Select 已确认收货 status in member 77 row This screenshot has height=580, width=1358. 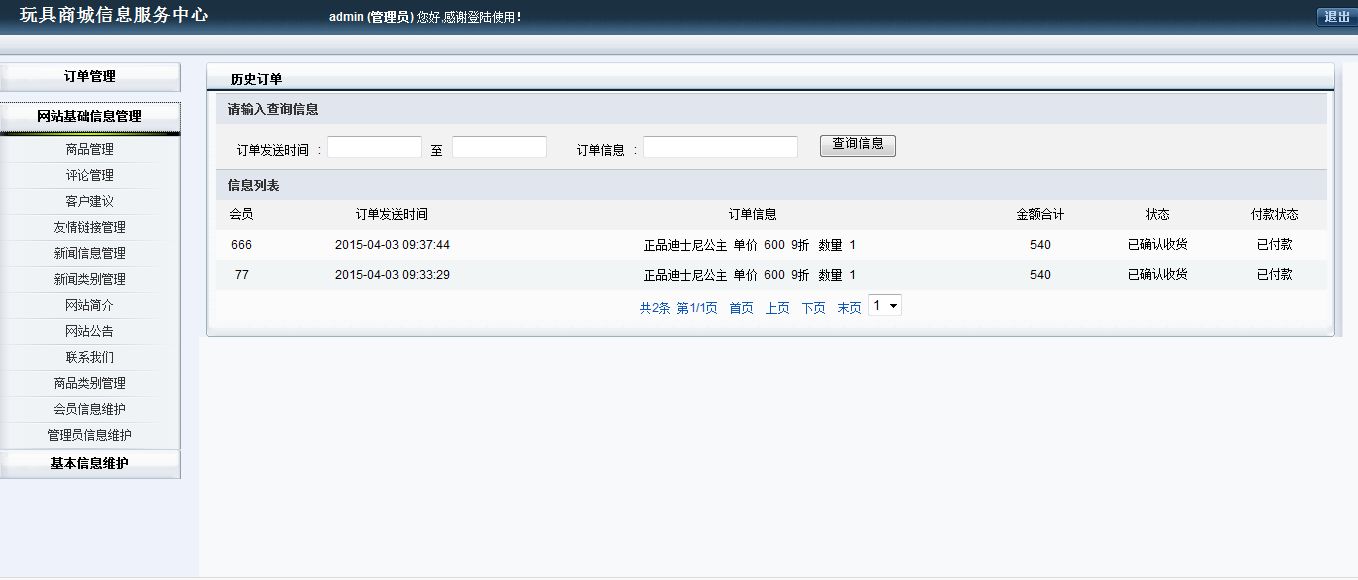1158,275
